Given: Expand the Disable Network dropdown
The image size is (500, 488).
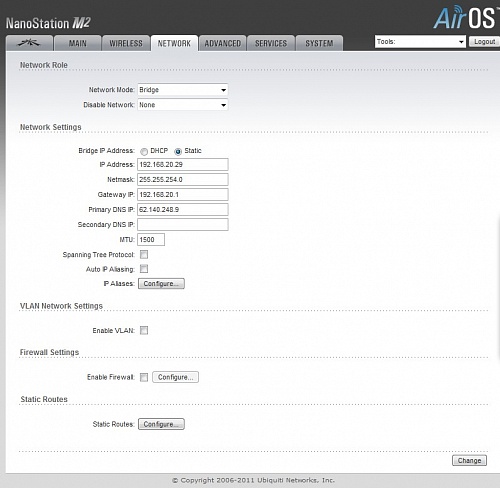Looking at the screenshot, I should tap(183, 105).
